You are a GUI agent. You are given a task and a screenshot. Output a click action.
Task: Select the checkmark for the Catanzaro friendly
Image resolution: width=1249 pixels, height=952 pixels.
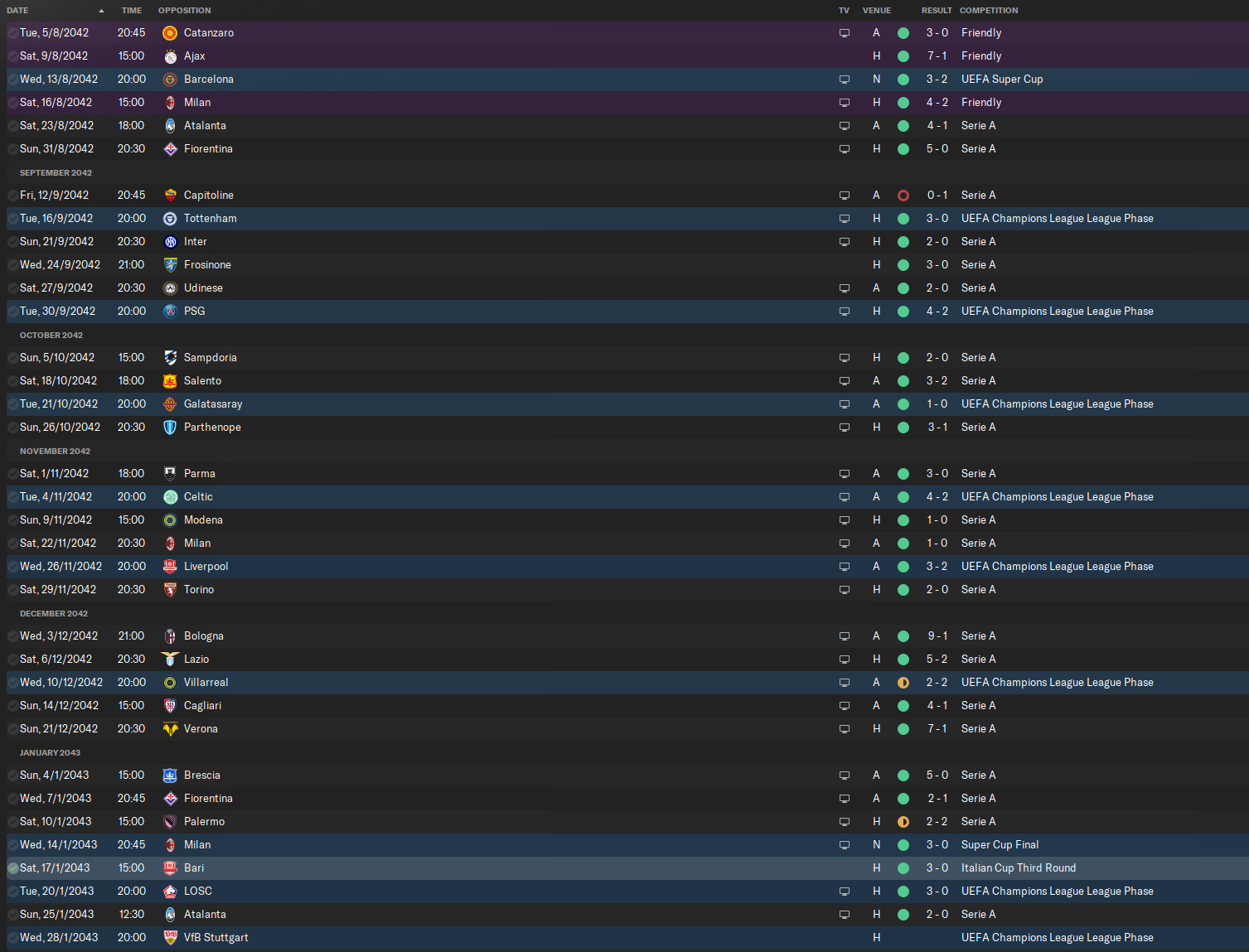tap(13, 33)
